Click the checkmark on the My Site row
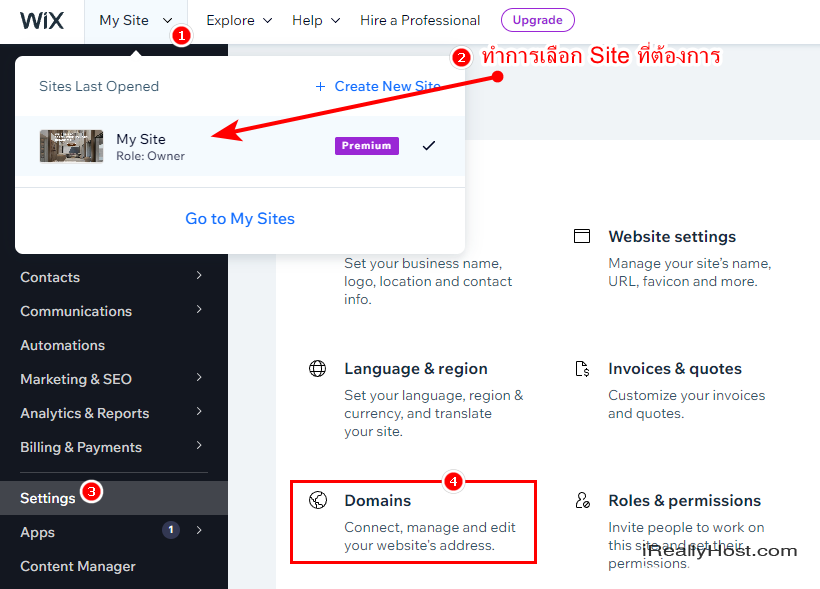Image resolution: width=820 pixels, height=589 pixels. pos(429,145)
